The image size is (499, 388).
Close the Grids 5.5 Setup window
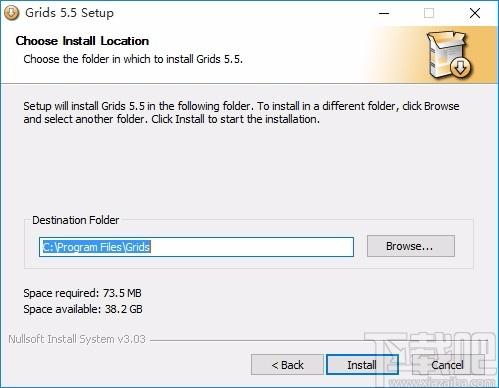(475, 13)
